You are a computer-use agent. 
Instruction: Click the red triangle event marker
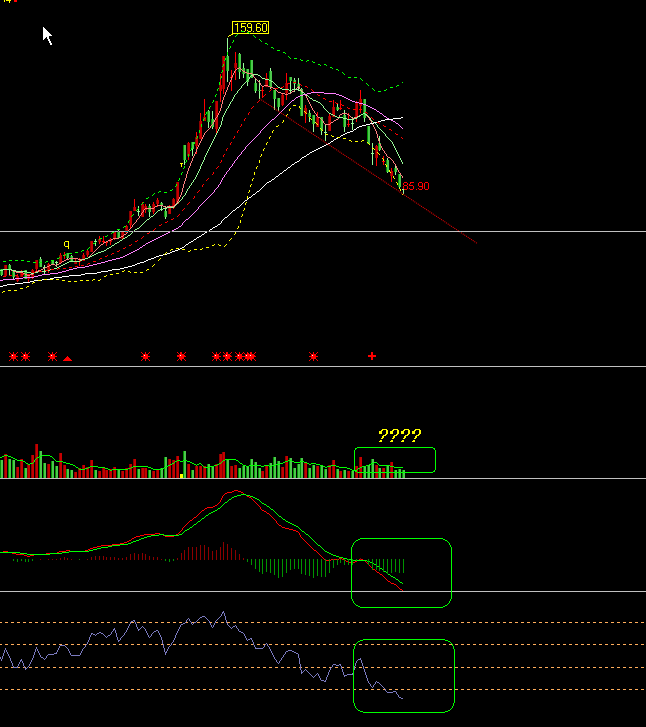click(x=68, y=358)
